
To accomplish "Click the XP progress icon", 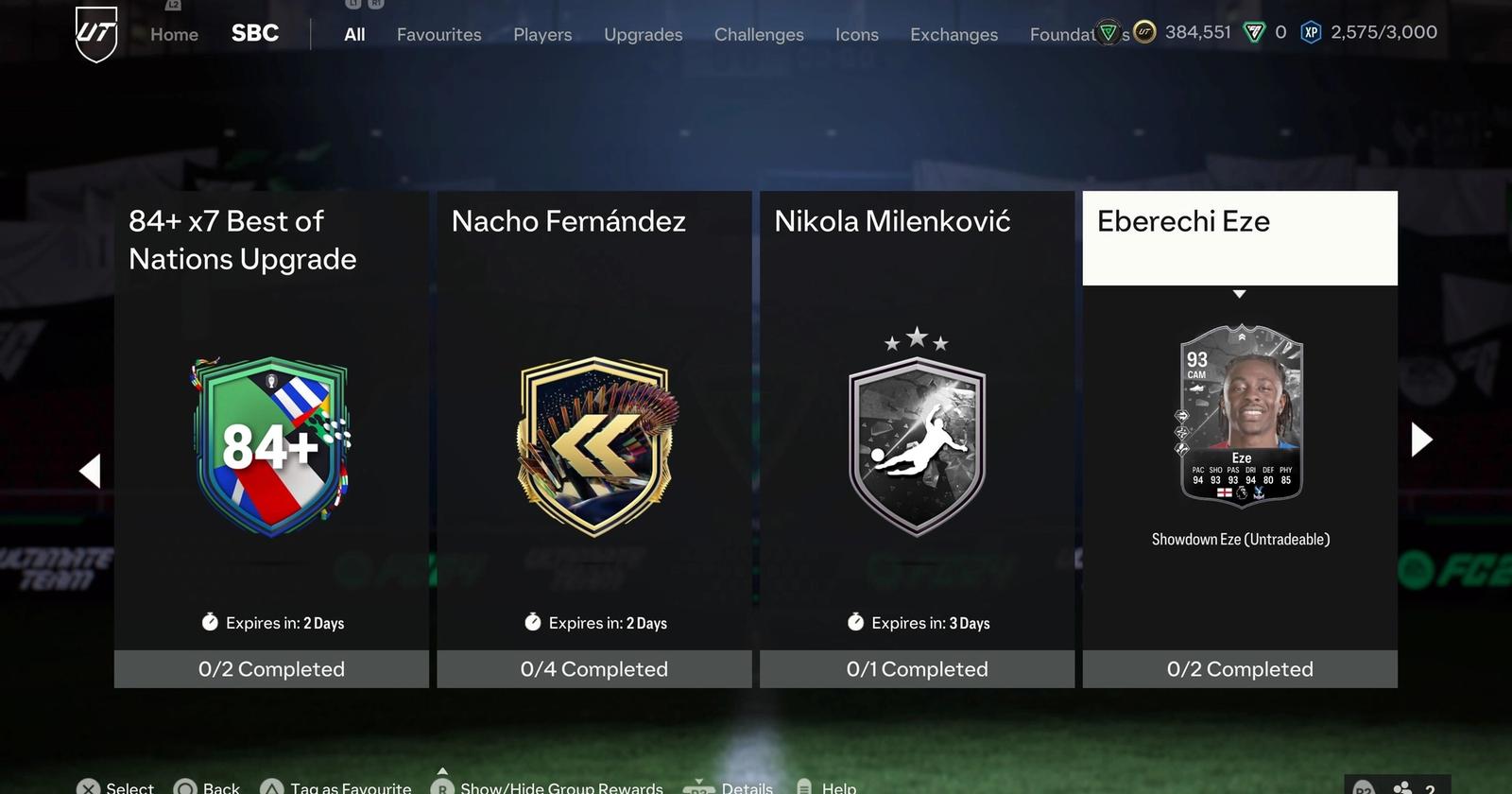I will click(x=1311, y=33).
